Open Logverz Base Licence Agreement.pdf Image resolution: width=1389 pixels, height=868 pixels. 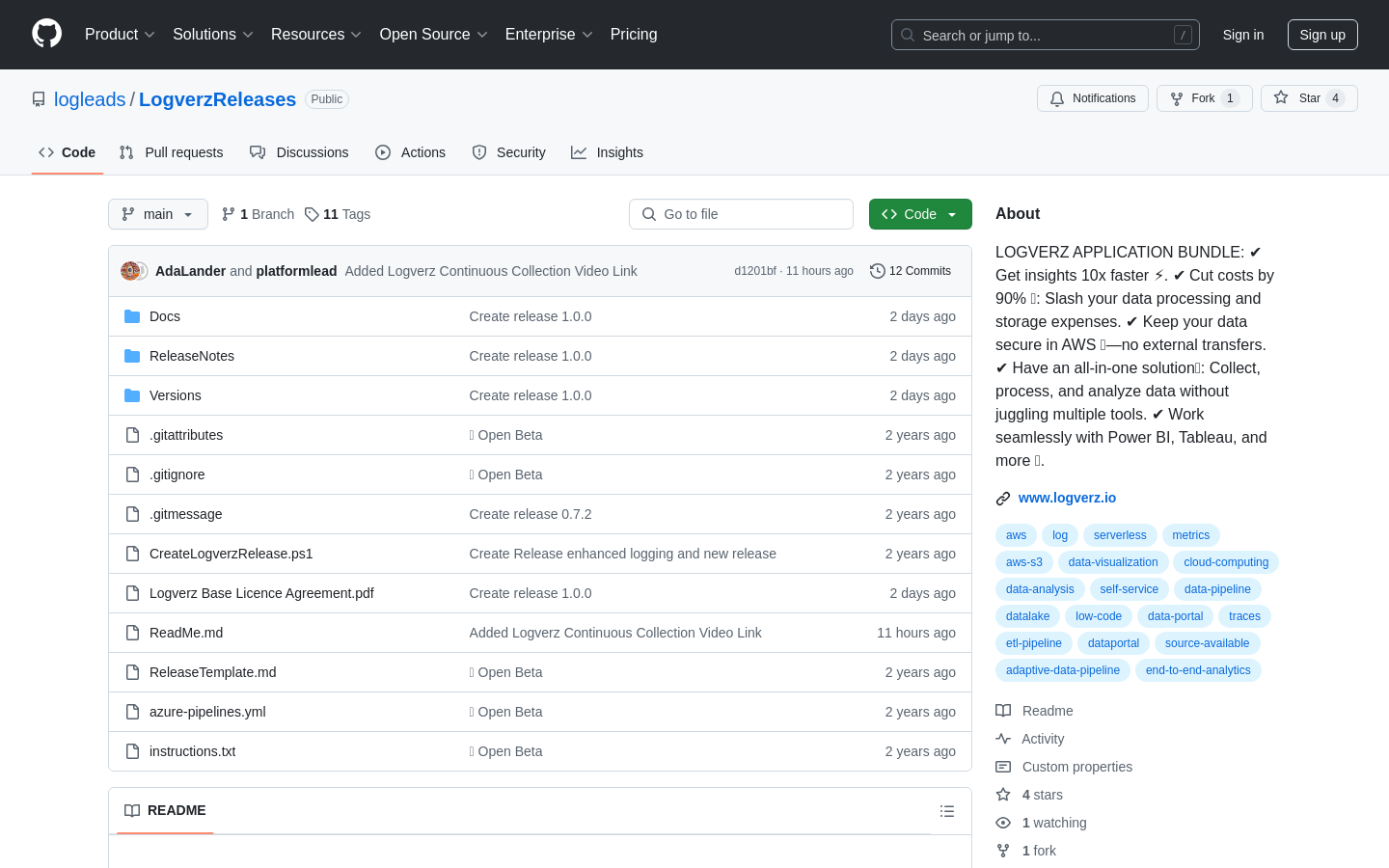click(261, 593)
